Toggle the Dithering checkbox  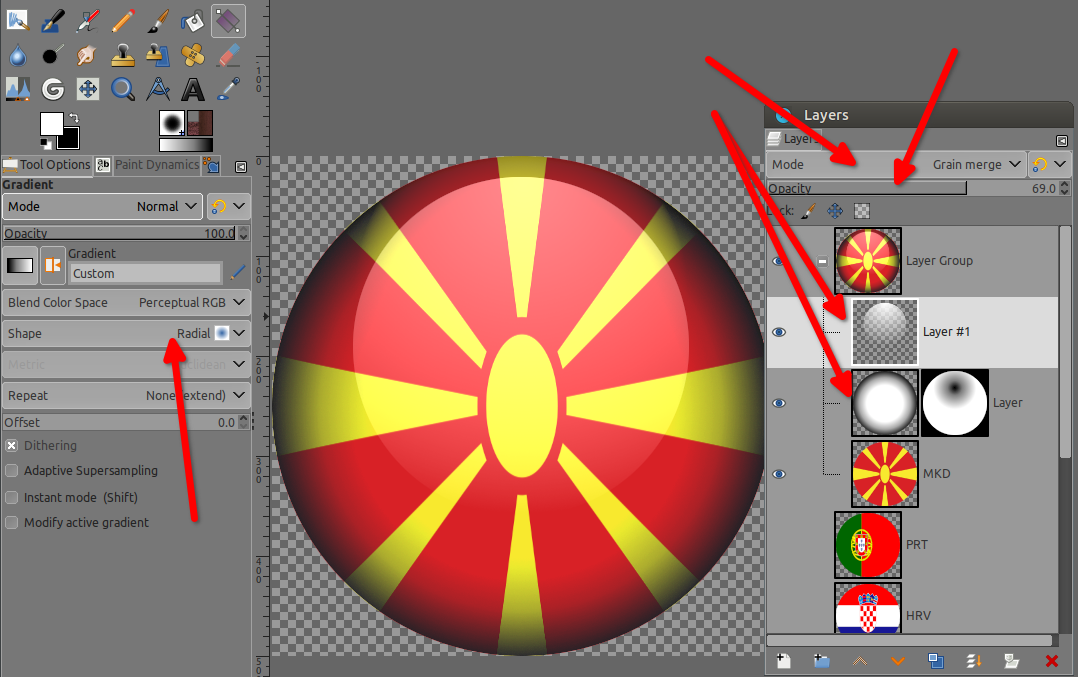click(x=12, y=445)
